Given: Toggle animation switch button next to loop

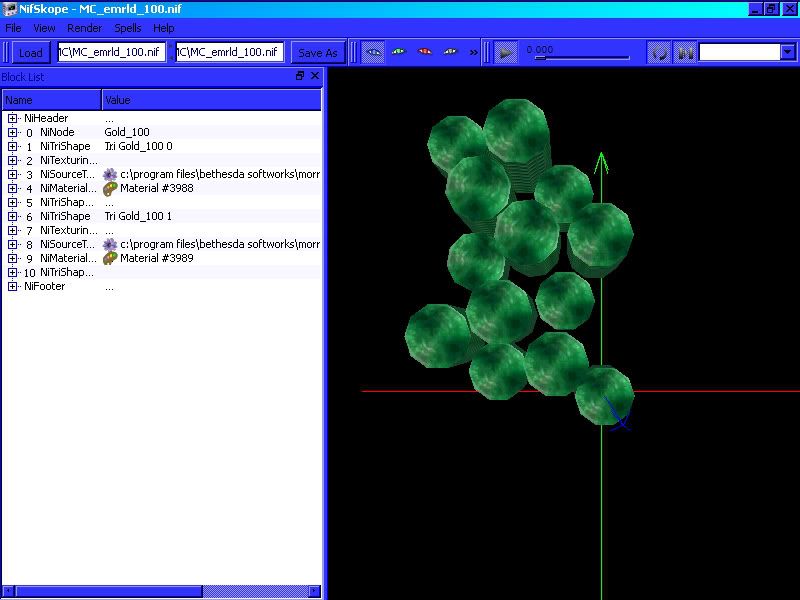Looking at the screenshot, I should coord(685,53).
